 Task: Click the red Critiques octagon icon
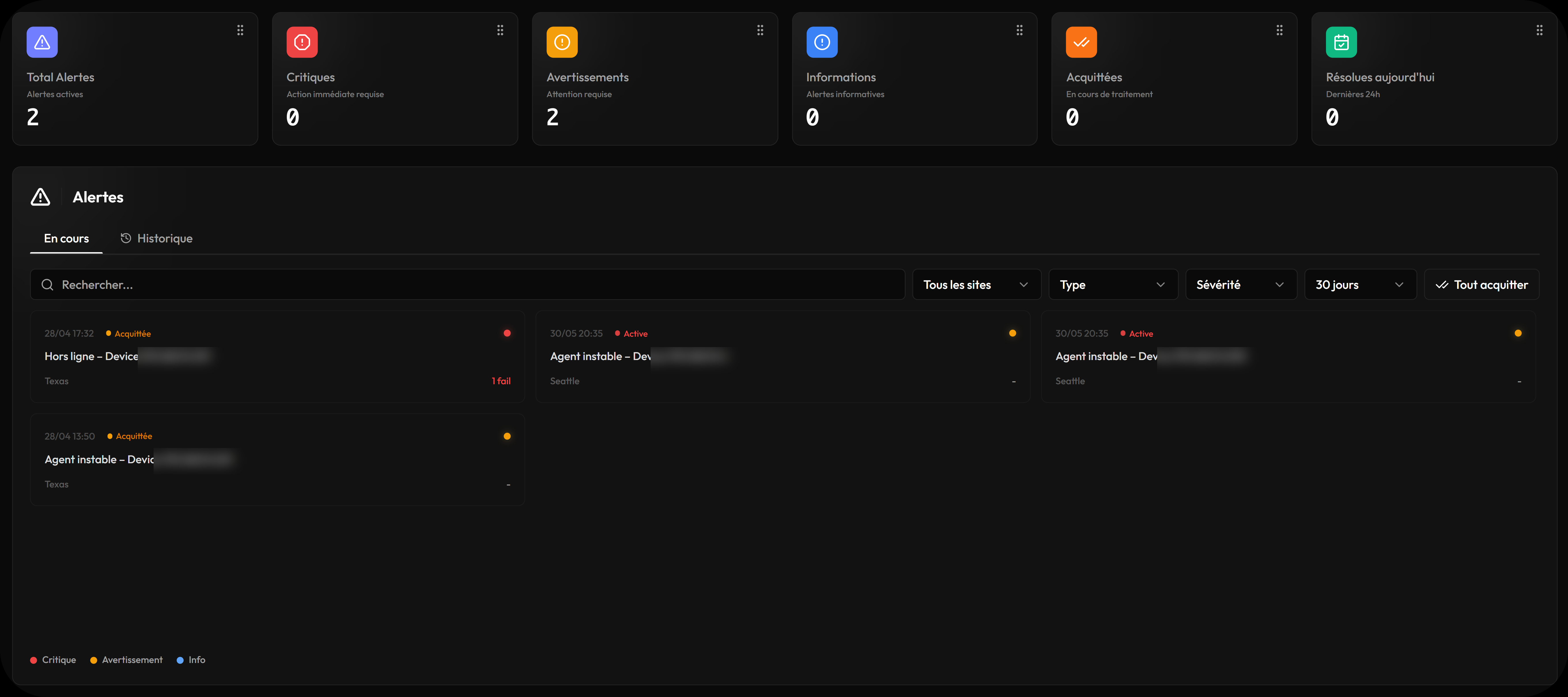[302, 42]
